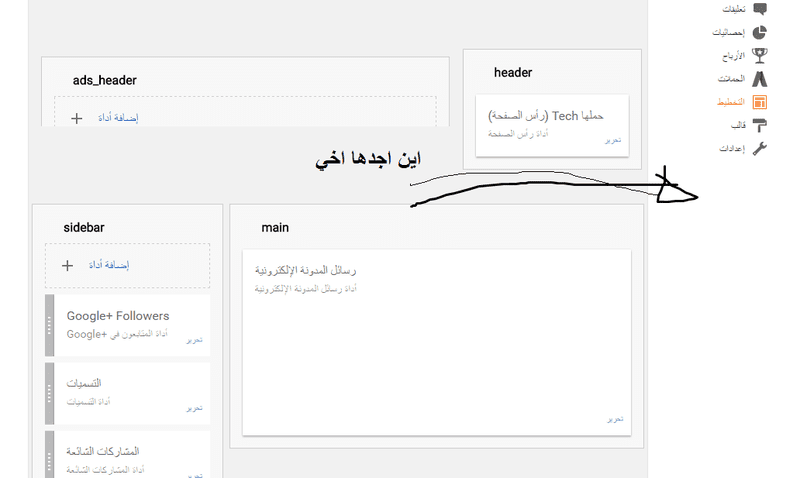Select the layout (التخطيط) orange icon
Screen dimensions: 800x478
point(760,102)
